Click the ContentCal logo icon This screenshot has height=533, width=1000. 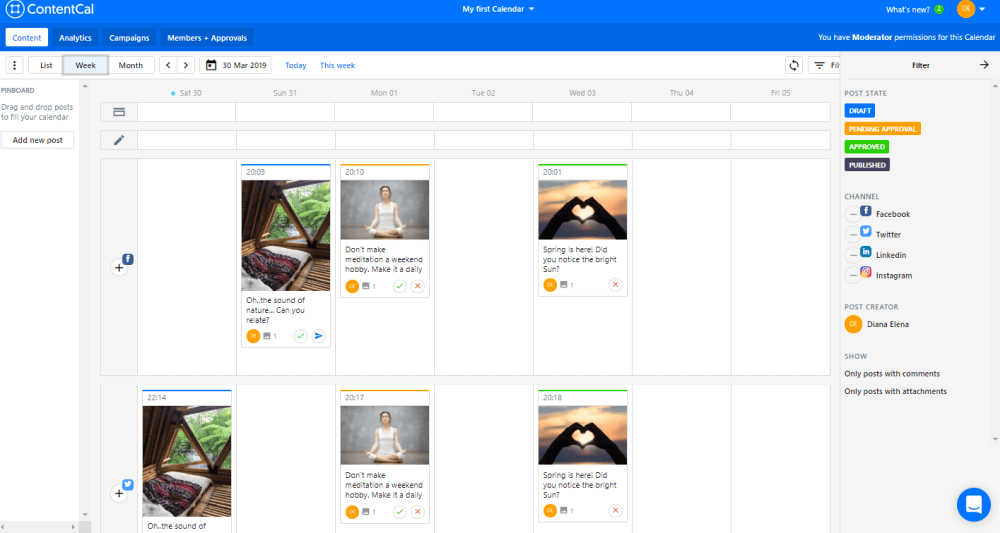point(15,9)
